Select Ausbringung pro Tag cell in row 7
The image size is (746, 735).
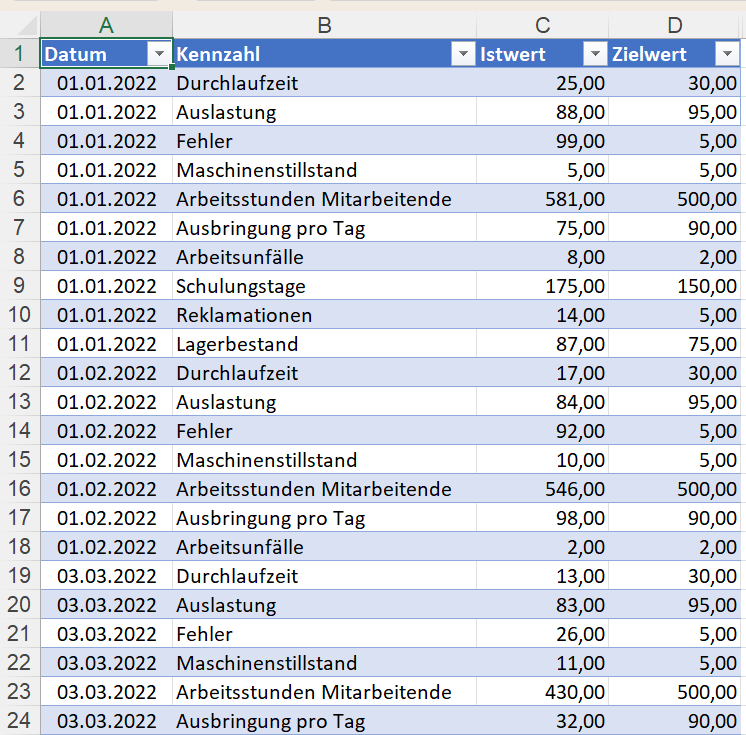[324, 228]
